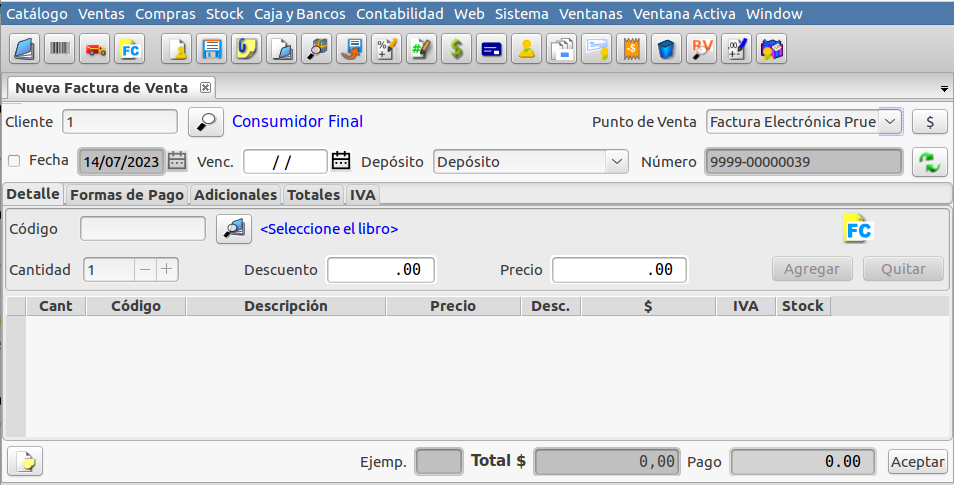
Task: Click the green hash with pencil icon
Action: pos(422,49)
